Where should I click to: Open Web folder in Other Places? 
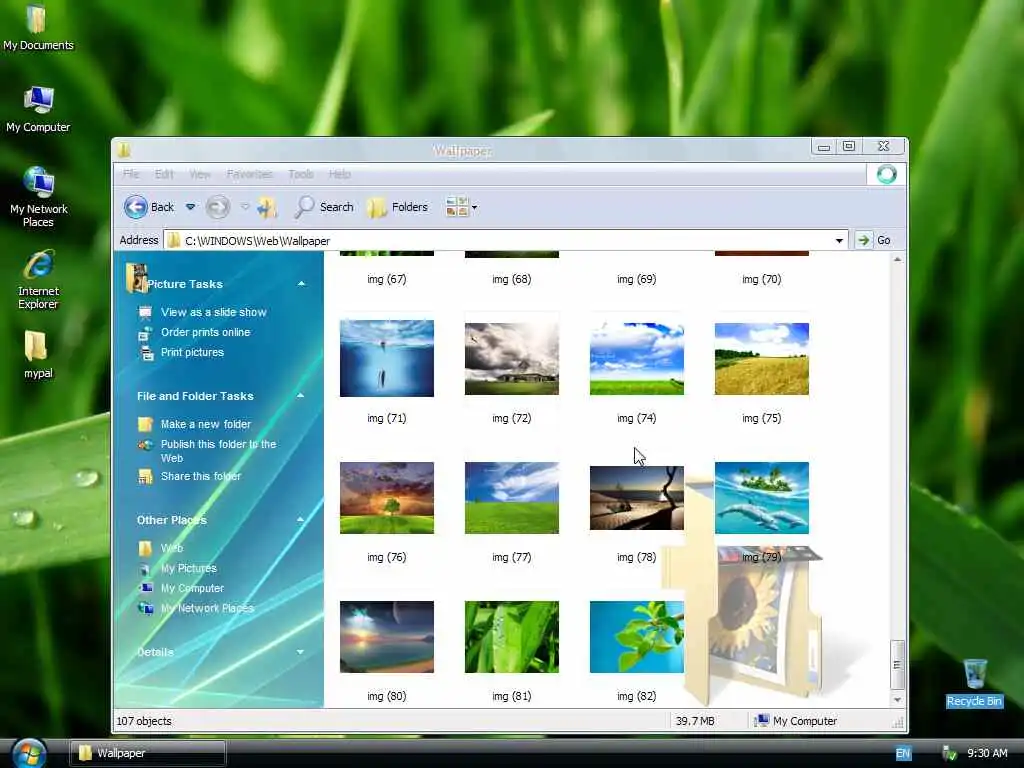(x=172, y=548)
